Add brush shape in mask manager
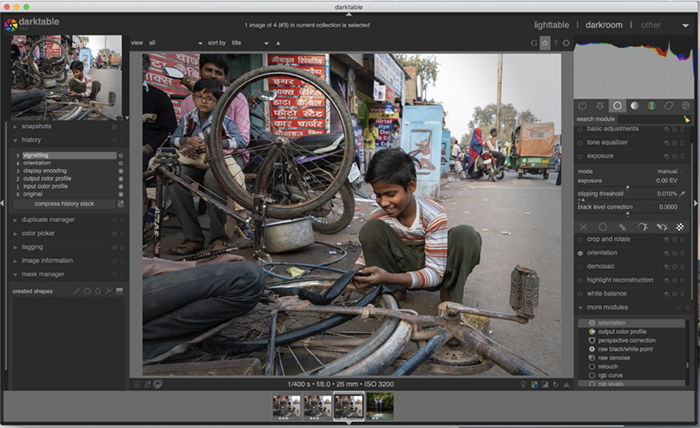This screenshot has height=428, width=700. [76, 291]
